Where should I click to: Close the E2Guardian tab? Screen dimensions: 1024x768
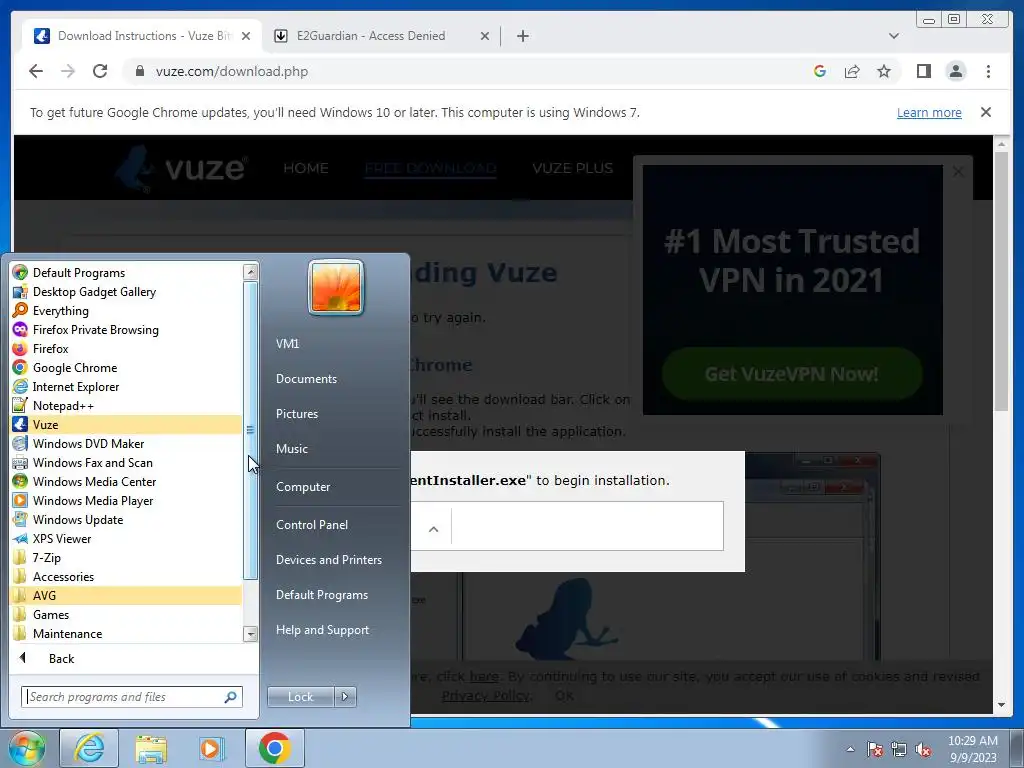tap(485, 36)
